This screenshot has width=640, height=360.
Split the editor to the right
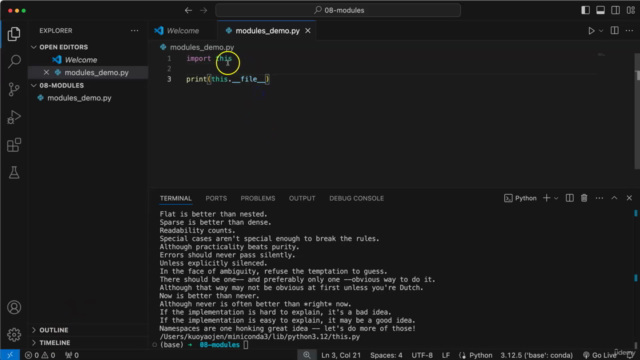614,31
